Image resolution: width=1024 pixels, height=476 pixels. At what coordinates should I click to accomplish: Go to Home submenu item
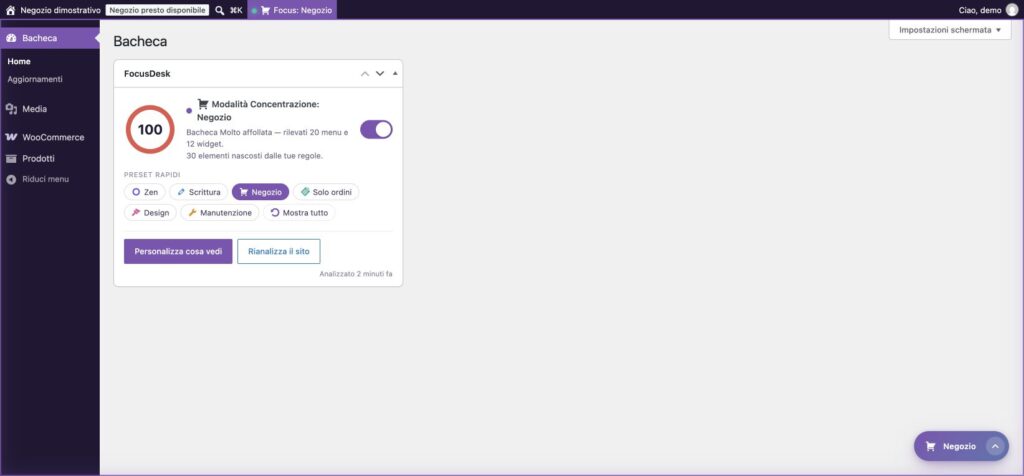coord(19,61)
